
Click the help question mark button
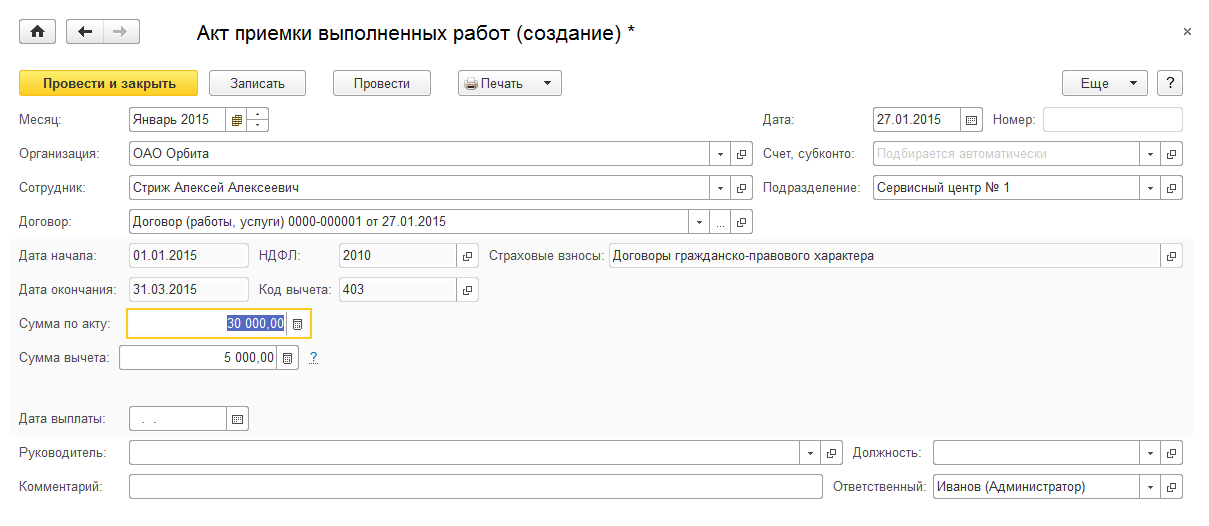pos(1170,84)
